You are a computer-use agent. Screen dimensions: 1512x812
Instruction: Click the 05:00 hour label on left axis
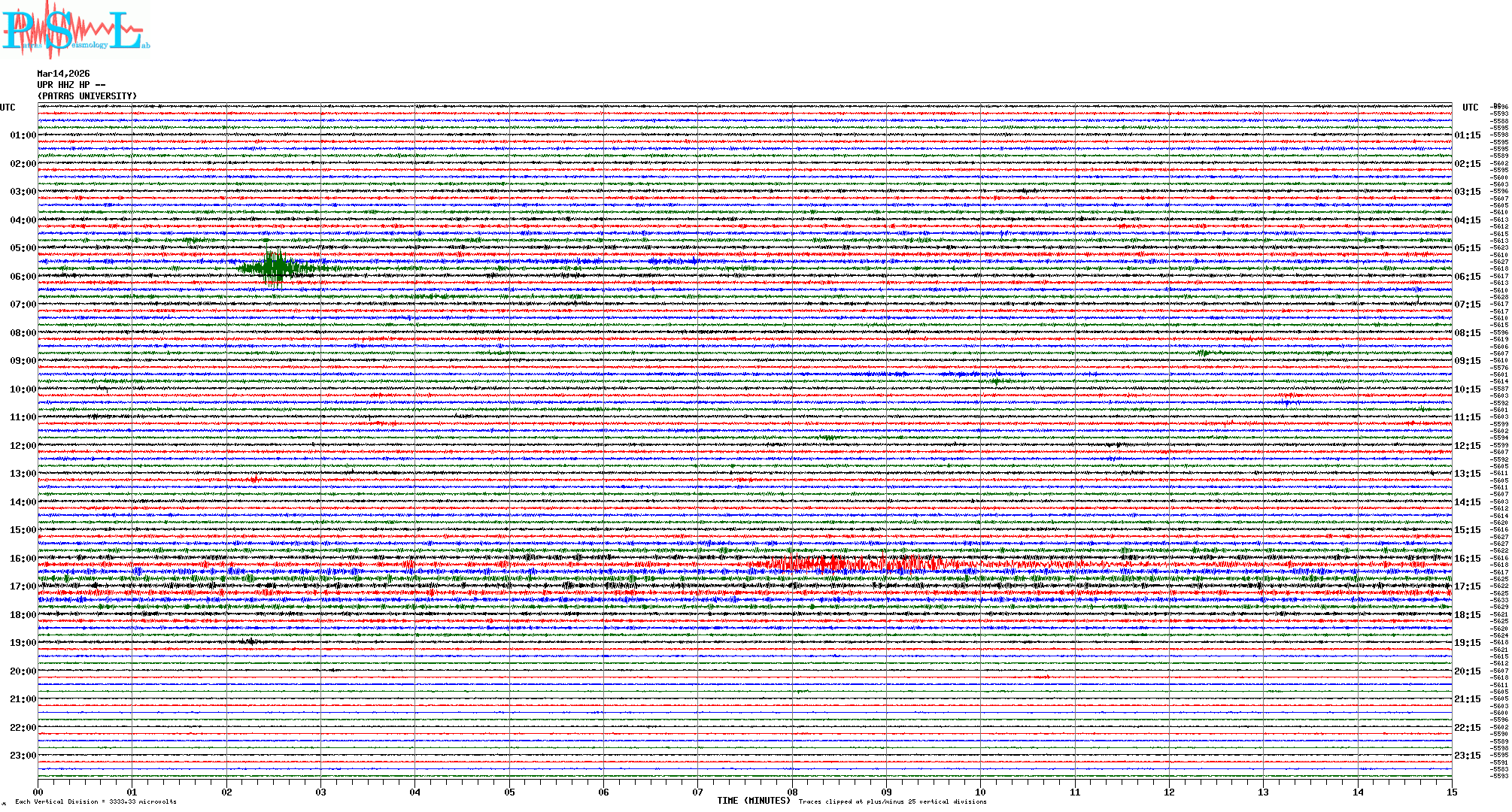[23, 248]
